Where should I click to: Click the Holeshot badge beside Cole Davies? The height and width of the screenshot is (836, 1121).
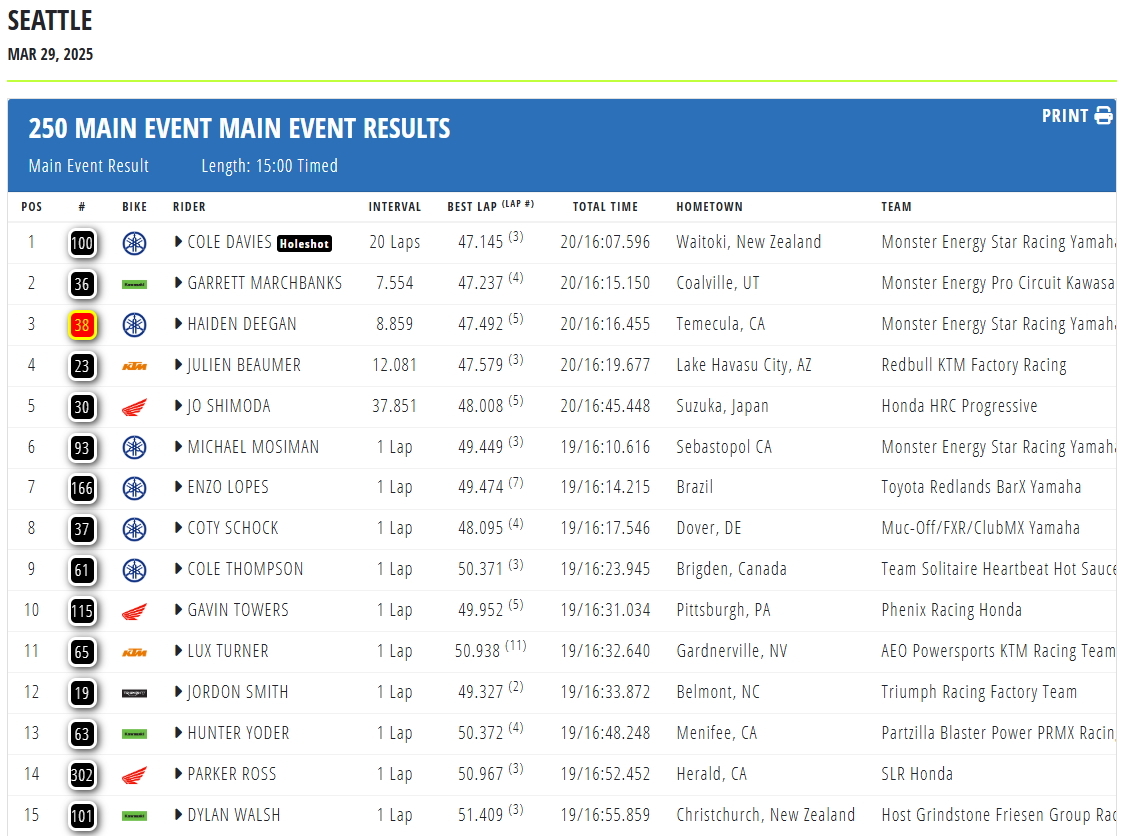point(305,244)
